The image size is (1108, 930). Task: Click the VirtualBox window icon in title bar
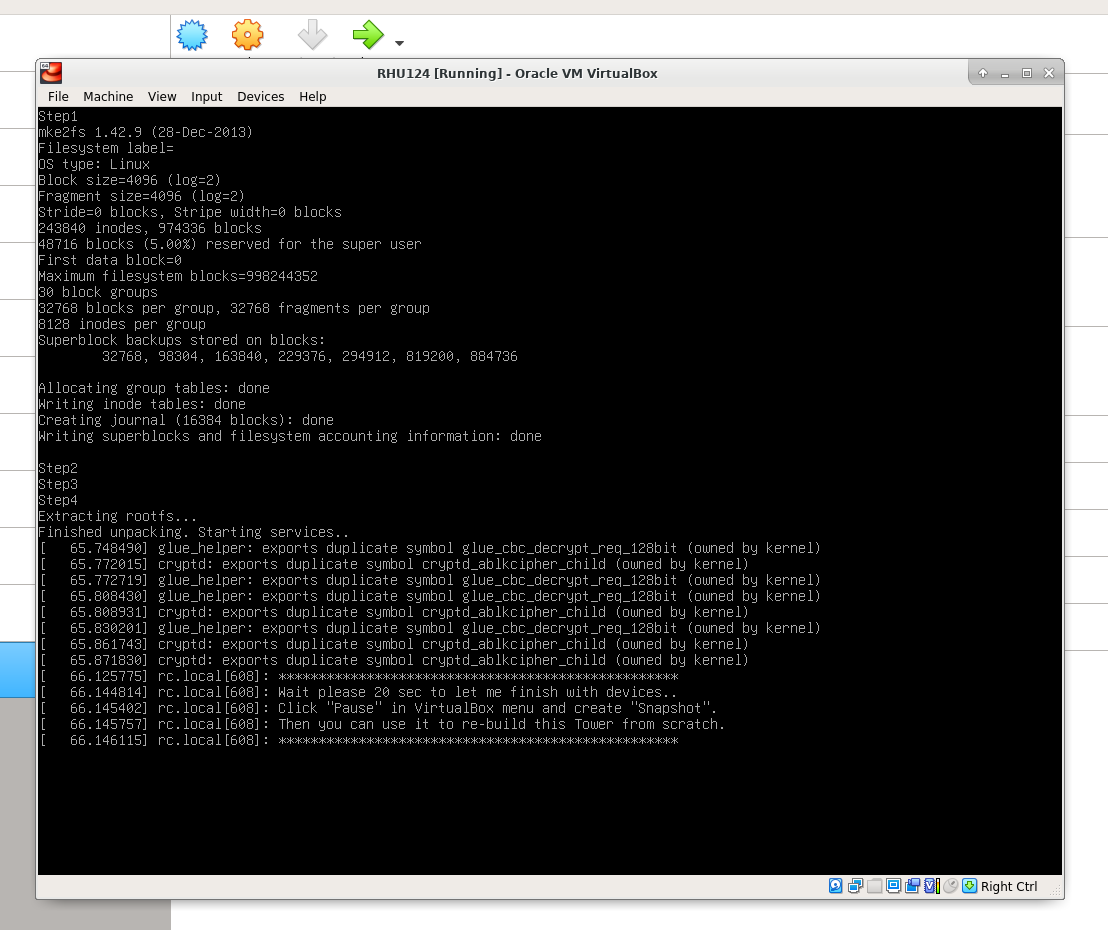coord(51,73)
